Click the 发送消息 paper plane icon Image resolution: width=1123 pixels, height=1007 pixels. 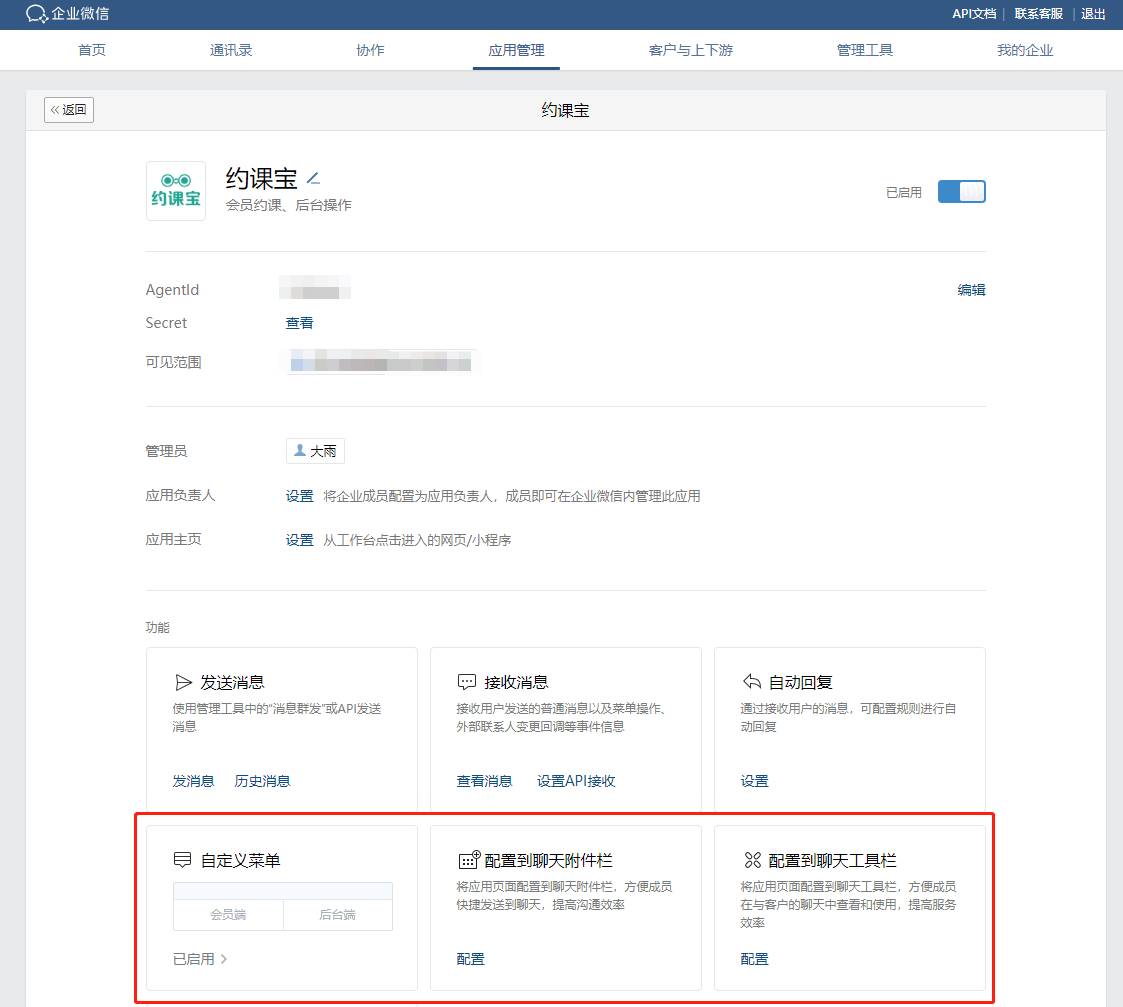coord(183,682)
